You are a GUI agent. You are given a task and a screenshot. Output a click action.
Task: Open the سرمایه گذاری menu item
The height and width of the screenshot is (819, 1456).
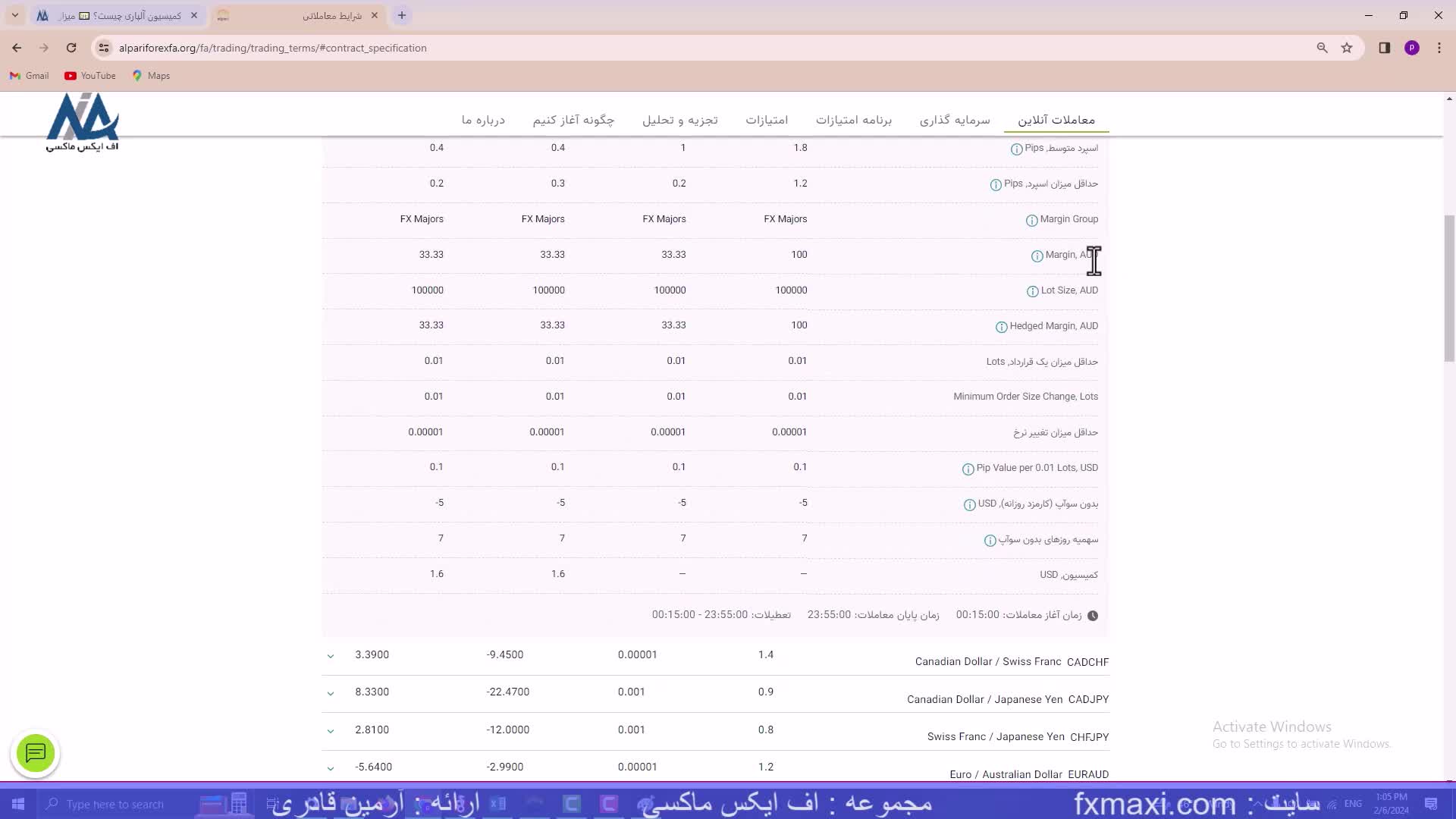[x=954, y=120]
